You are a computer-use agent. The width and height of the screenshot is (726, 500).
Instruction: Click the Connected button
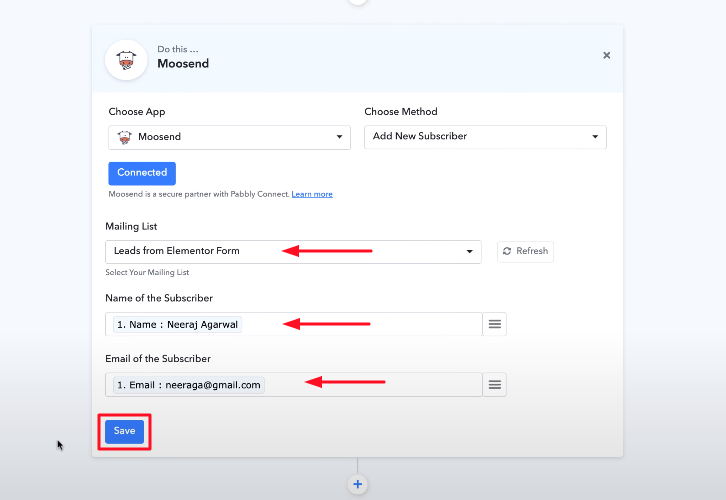click(x=142, y=173)
